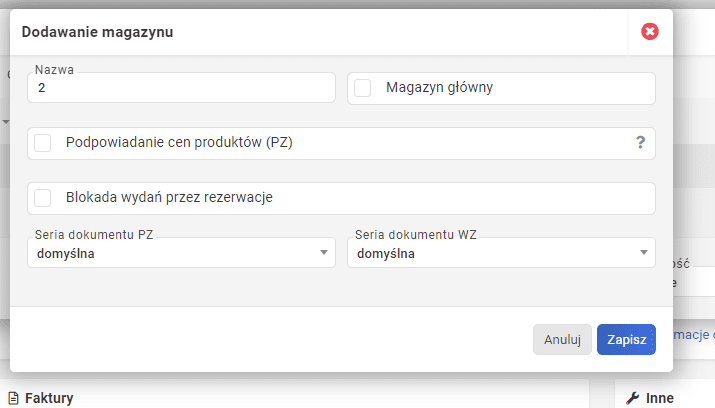Image resolution: width=715 pixels, height=408 pixels.
Task: Click the question mark help icon
Action: tap(640, 143)
